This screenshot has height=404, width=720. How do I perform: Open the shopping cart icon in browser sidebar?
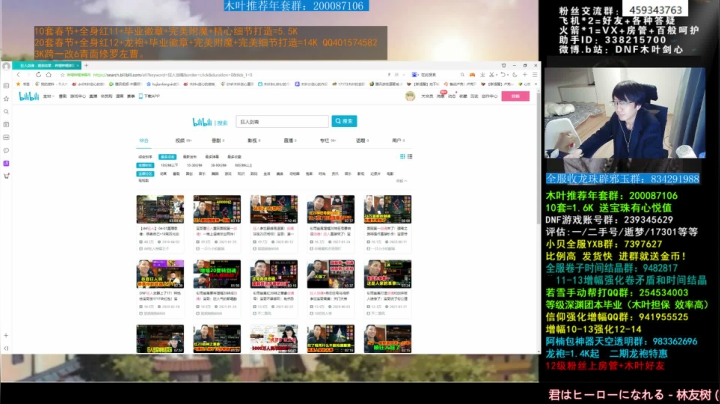click(6, 176)
